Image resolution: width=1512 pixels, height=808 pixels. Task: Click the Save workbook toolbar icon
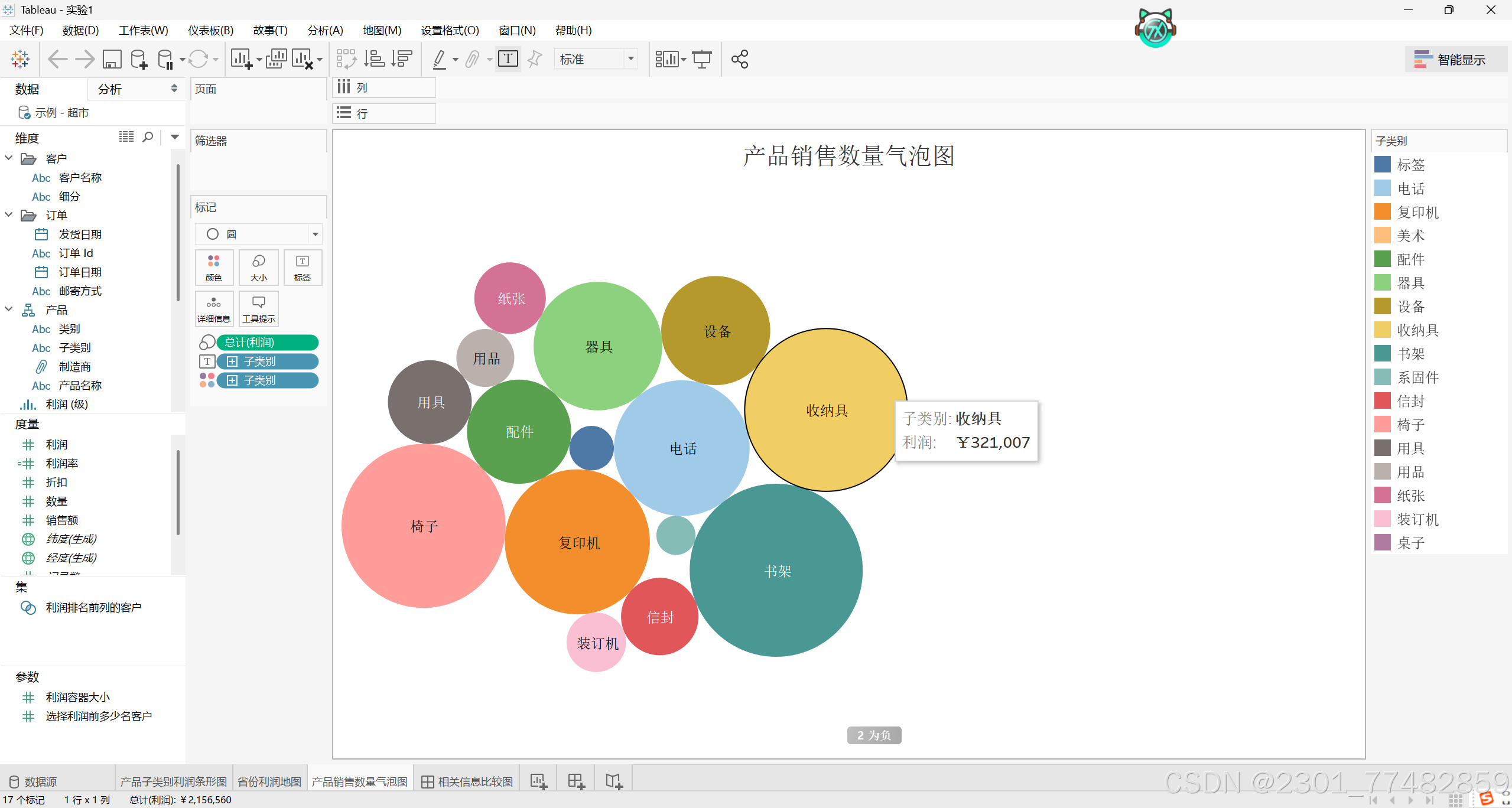(x=112, y=59)
